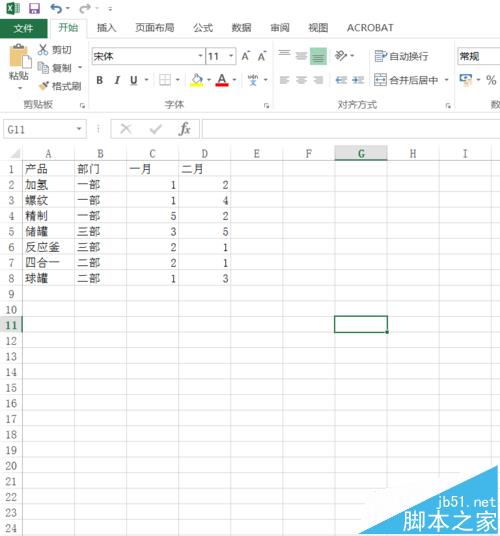Select the Format Painter brush

(x=44, y=86)
